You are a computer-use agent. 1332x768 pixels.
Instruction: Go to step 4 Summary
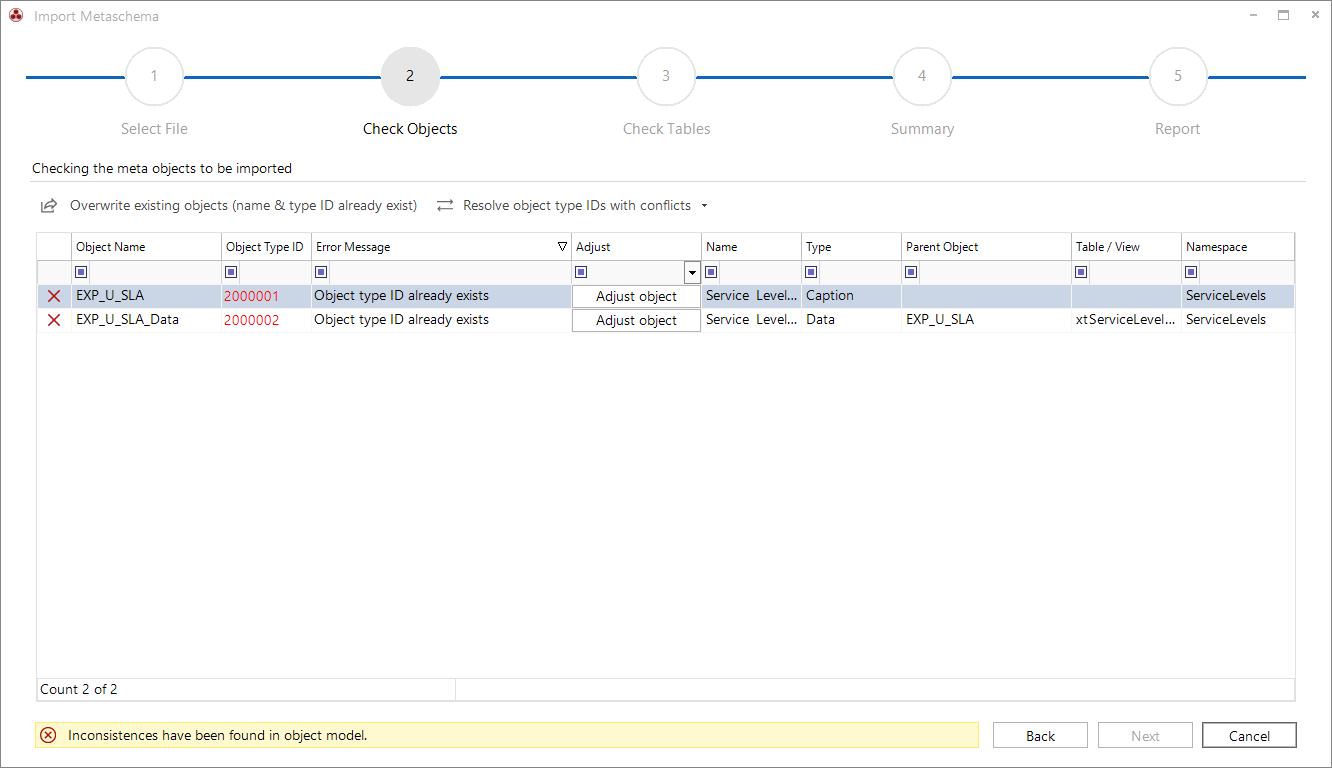coord(922,76)
